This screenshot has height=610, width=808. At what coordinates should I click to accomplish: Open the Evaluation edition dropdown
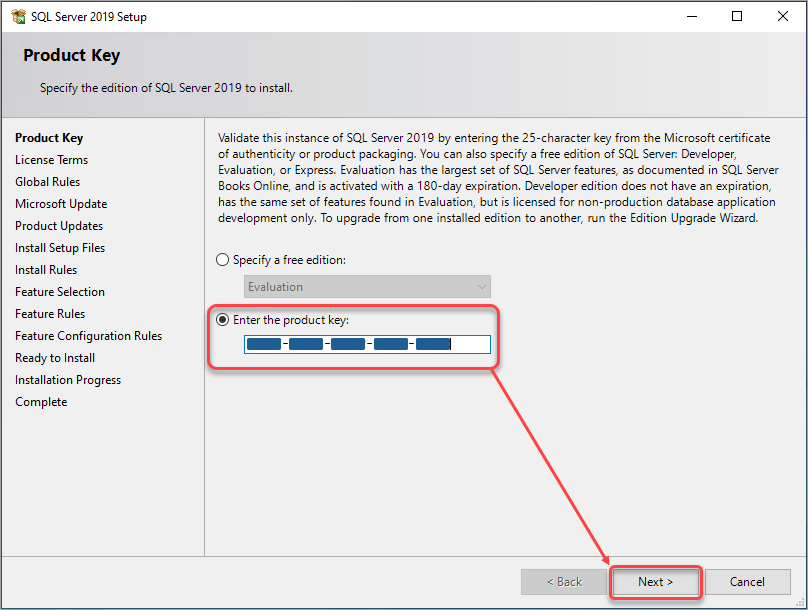pyautogui.click(x=367, y=286)
